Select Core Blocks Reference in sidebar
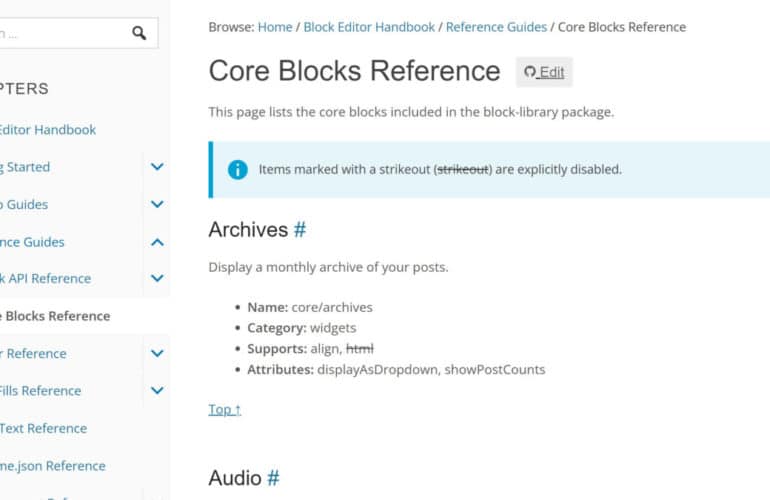 point(55,316)
